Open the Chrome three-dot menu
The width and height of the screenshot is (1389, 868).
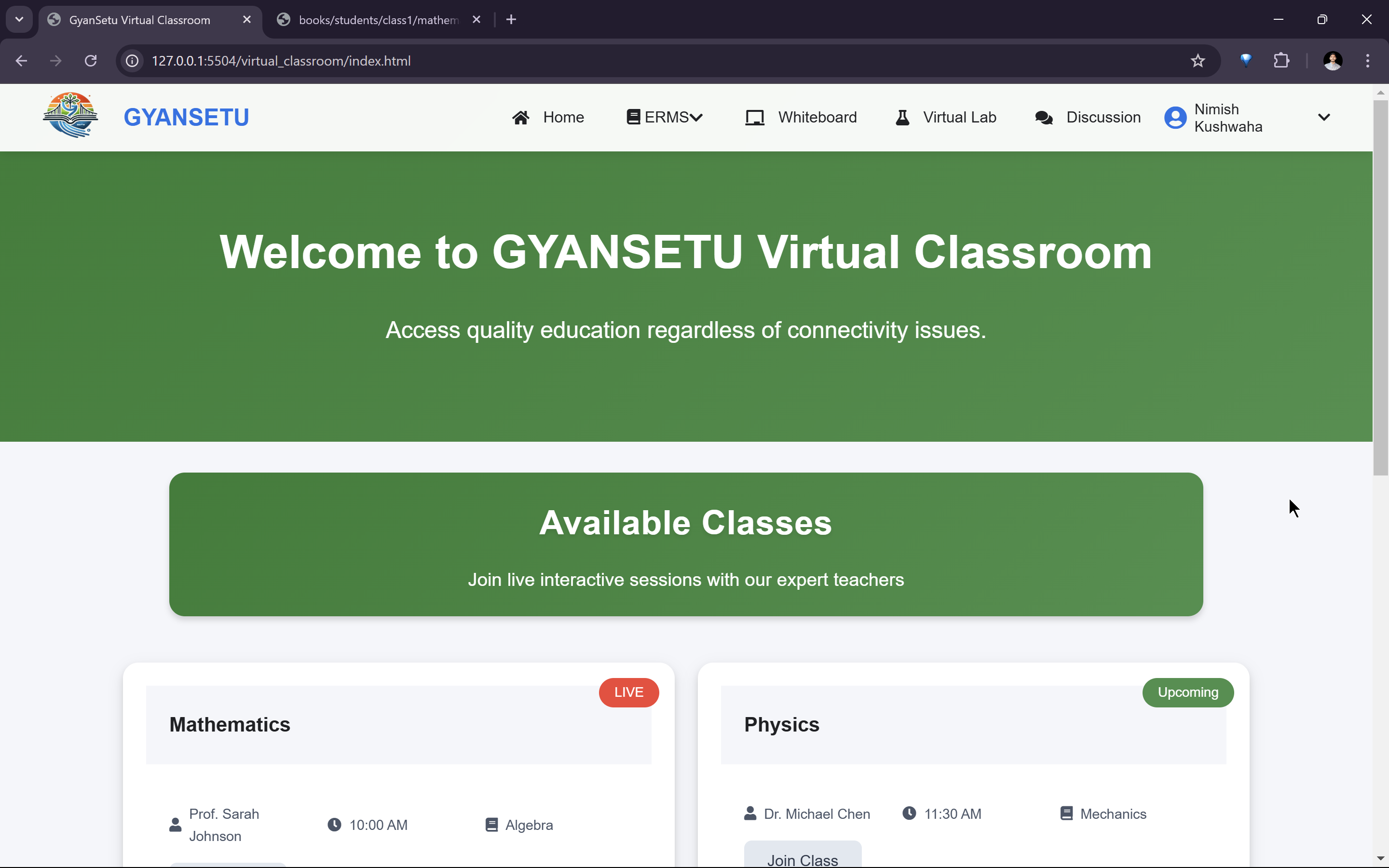click(1367, 61)
